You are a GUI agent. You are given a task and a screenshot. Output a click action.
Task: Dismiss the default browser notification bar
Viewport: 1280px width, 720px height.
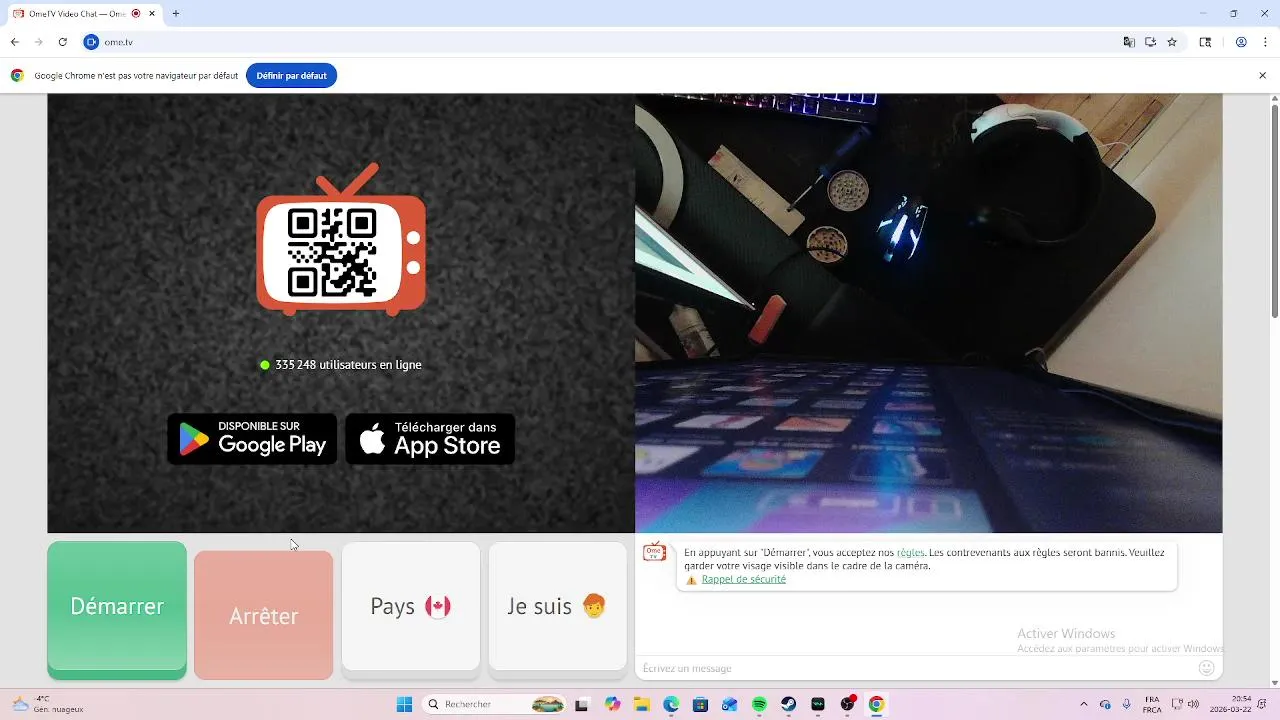pos(1262,75)
